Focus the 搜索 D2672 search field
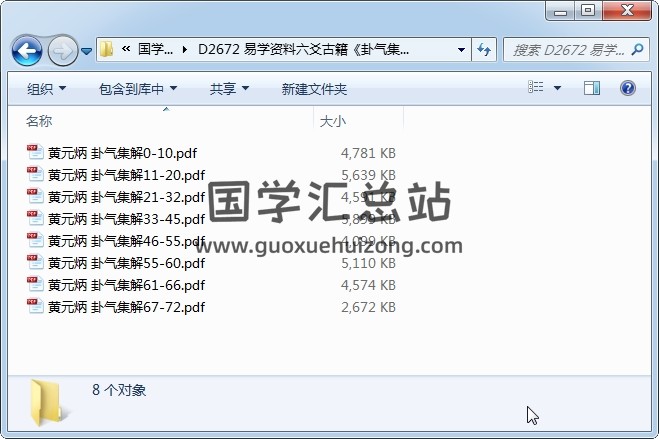 tap(568, 50)
